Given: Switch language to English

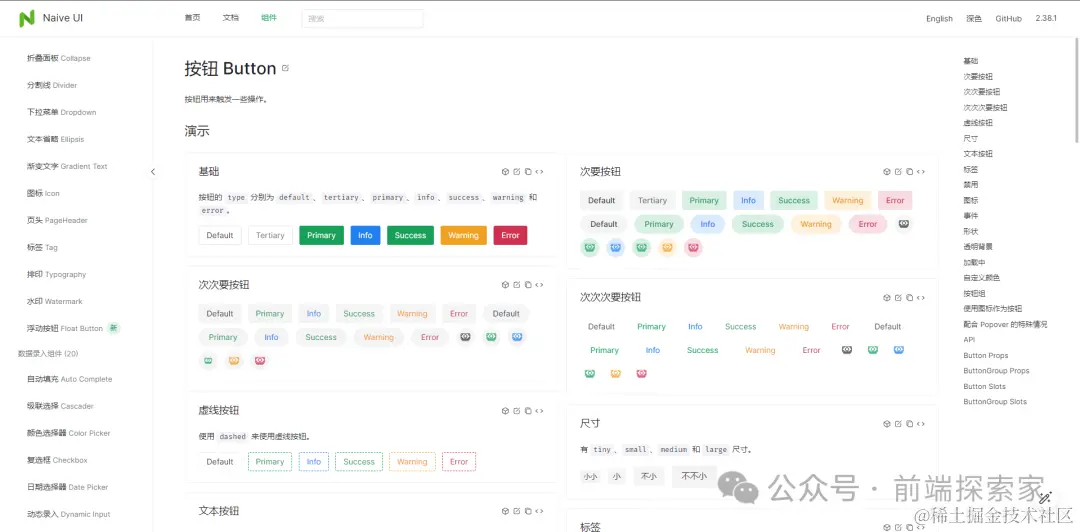Looking at the screenshot, I should 939,19.
